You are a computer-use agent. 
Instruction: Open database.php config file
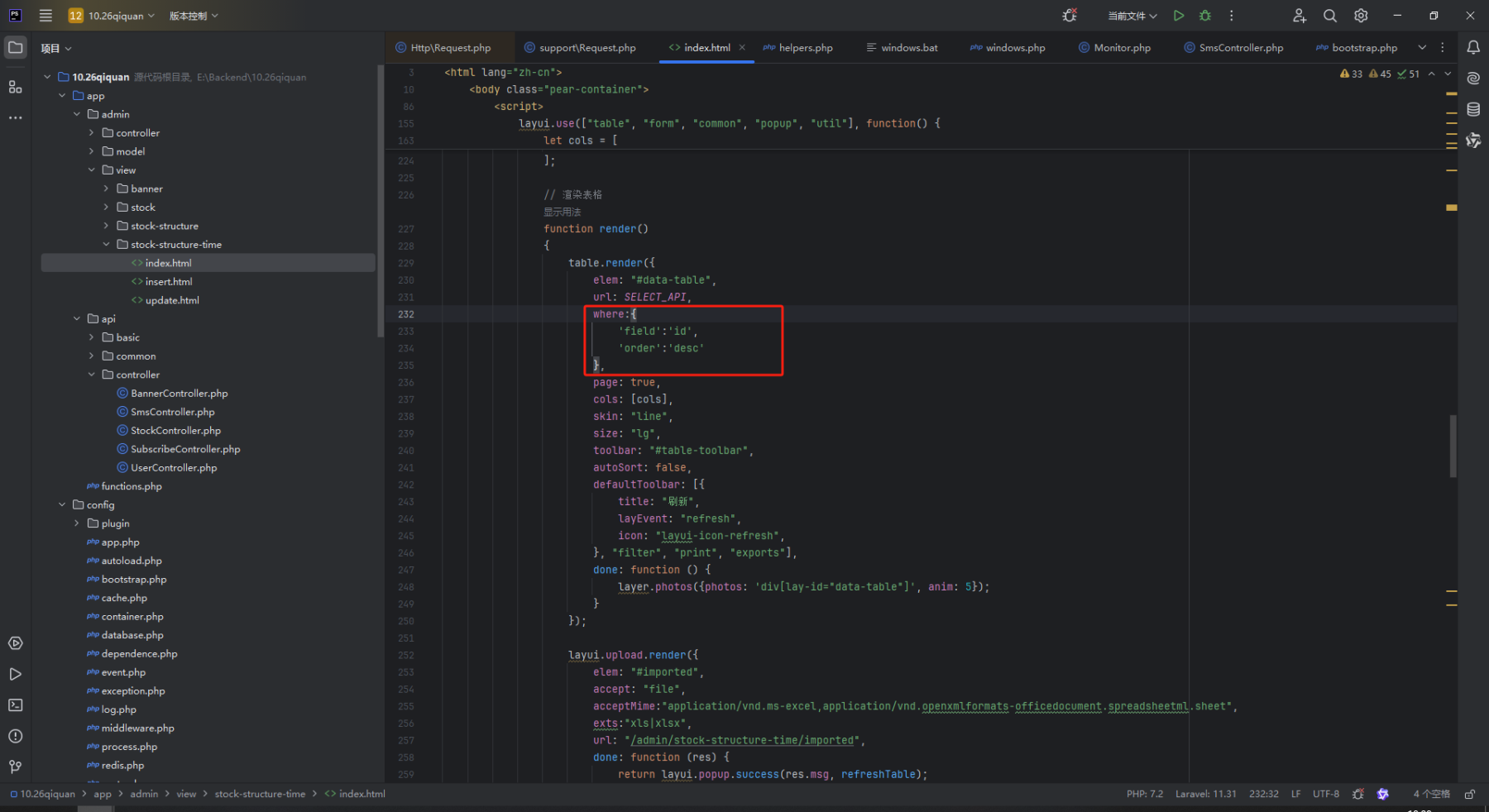[132, 635]
